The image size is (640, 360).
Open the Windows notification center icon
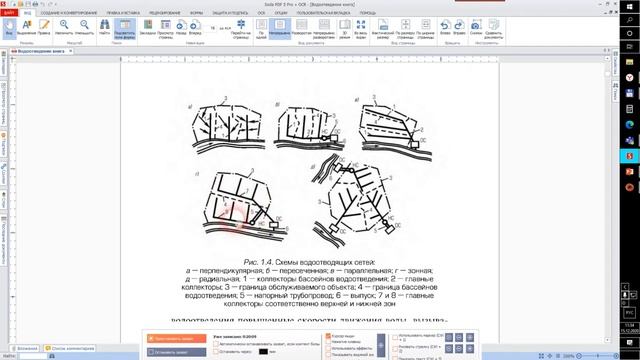(x=629, y=342)
